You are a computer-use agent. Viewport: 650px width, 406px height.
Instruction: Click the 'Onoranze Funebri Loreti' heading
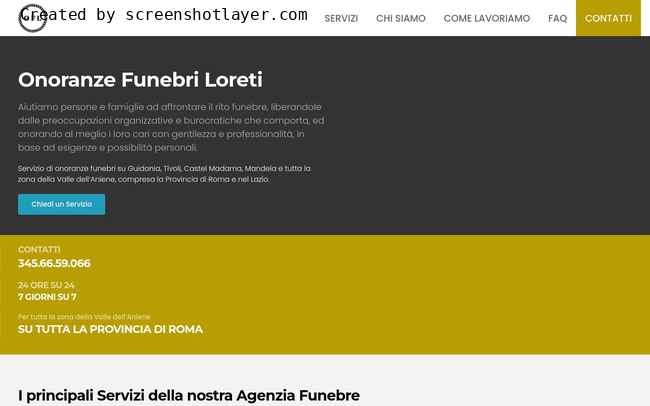(140, 80)
